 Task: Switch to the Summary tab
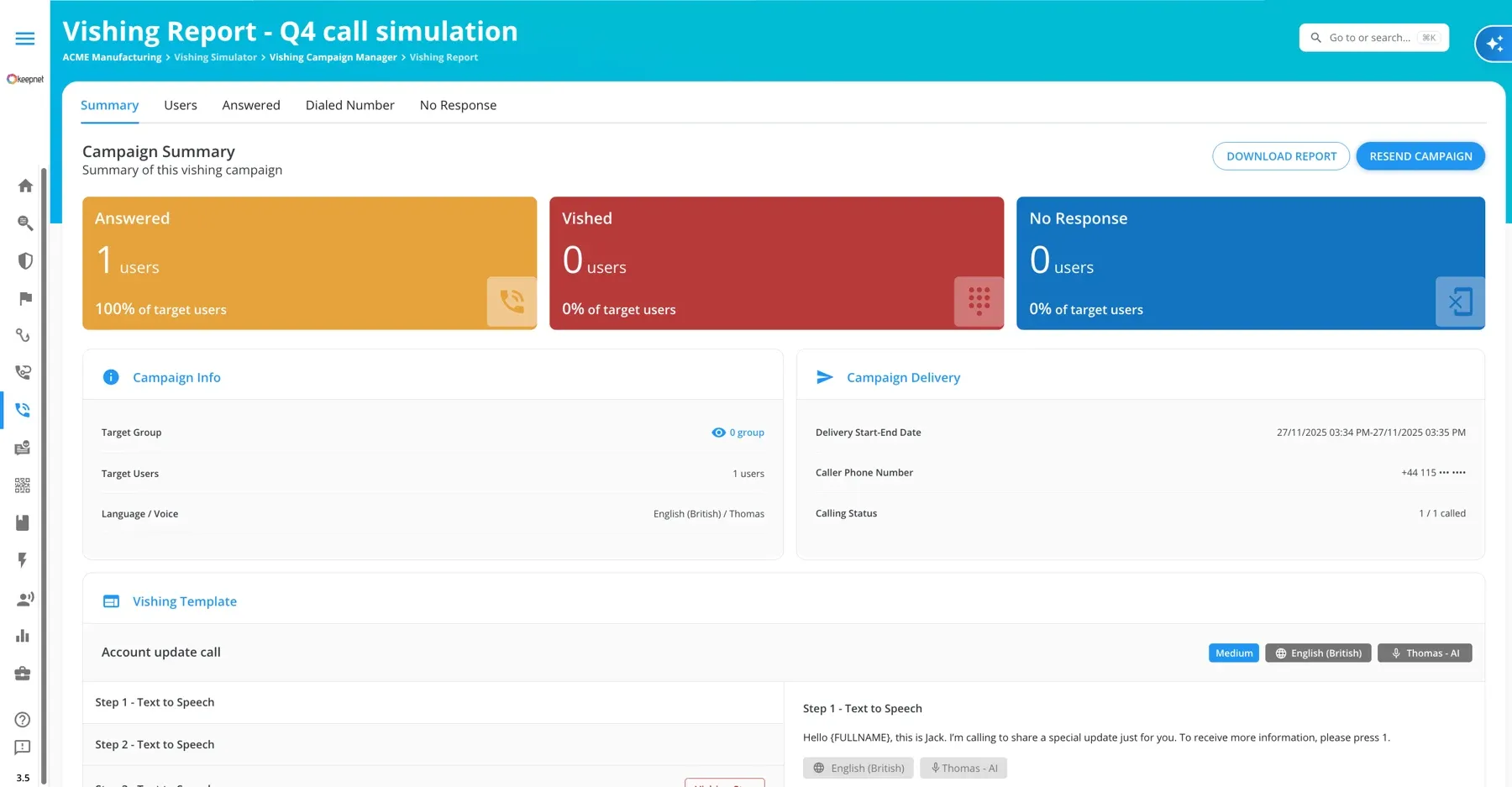109,105
